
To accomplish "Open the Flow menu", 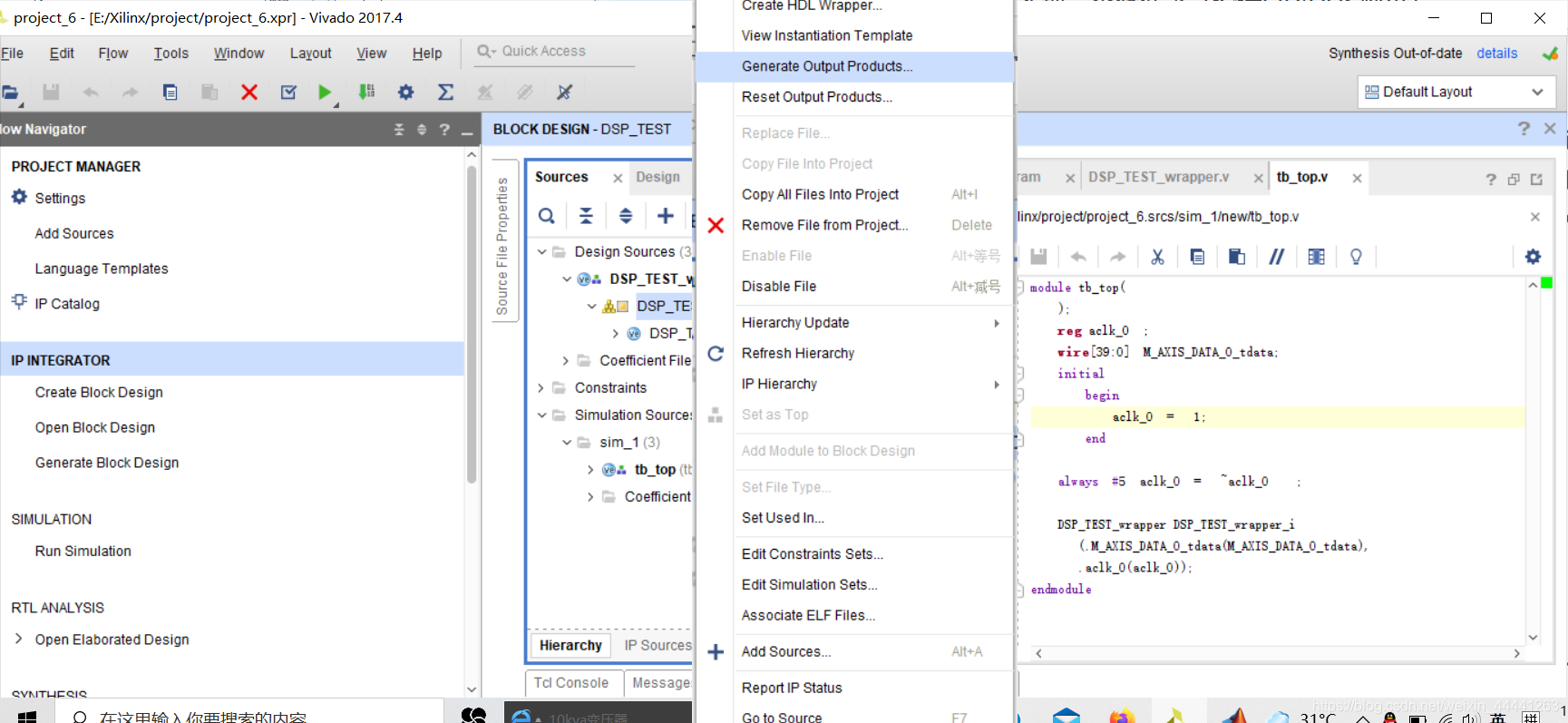I will coord(113,54).
